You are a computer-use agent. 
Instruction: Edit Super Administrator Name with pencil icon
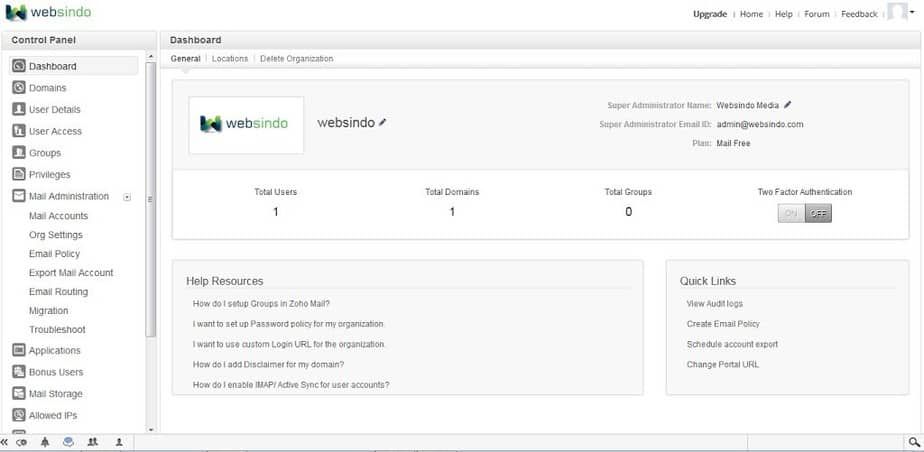[x=788, y=104]
